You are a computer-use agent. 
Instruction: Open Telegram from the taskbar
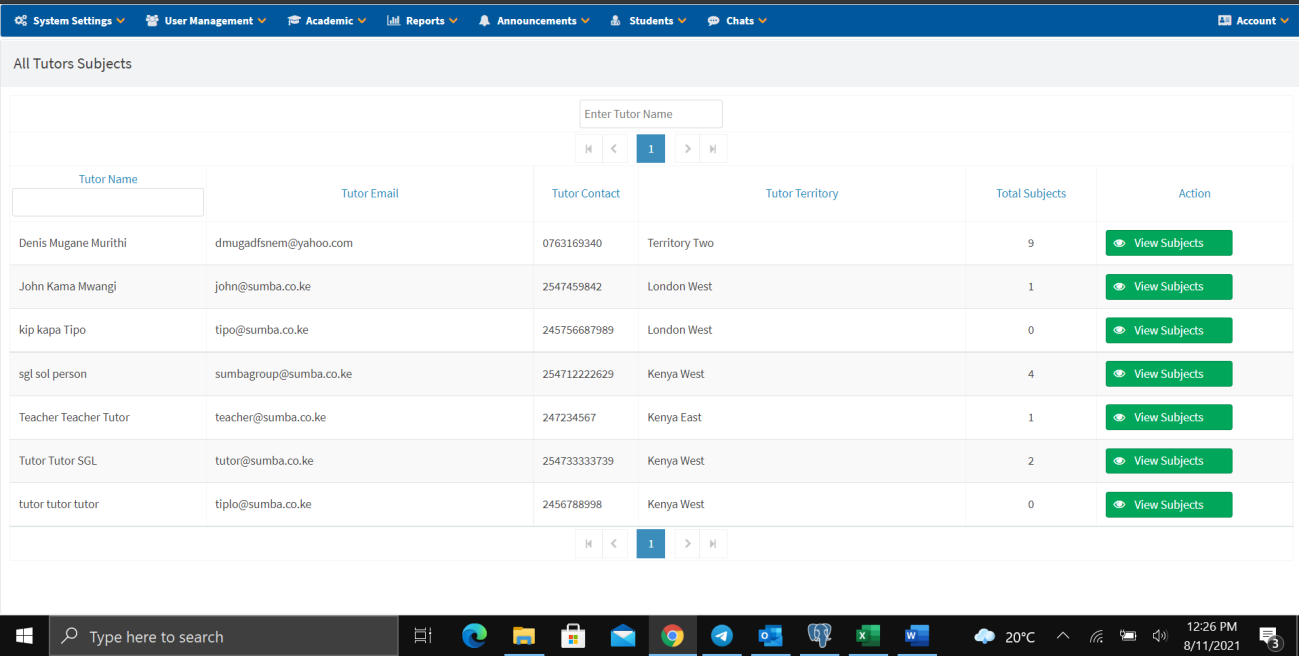click(721, 636)
